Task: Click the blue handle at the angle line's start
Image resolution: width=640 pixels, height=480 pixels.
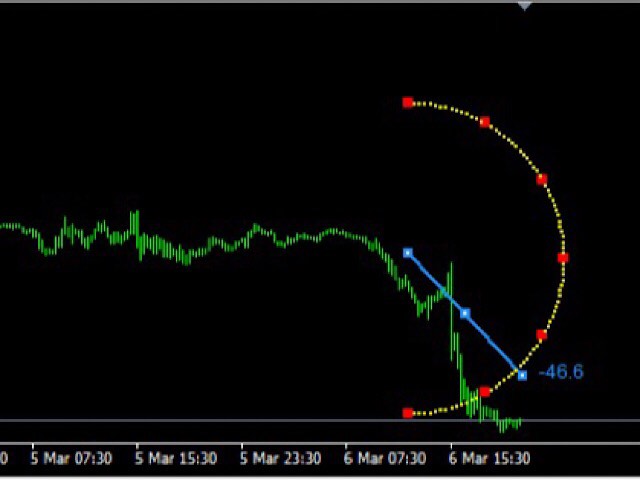Action: (408, 253)
